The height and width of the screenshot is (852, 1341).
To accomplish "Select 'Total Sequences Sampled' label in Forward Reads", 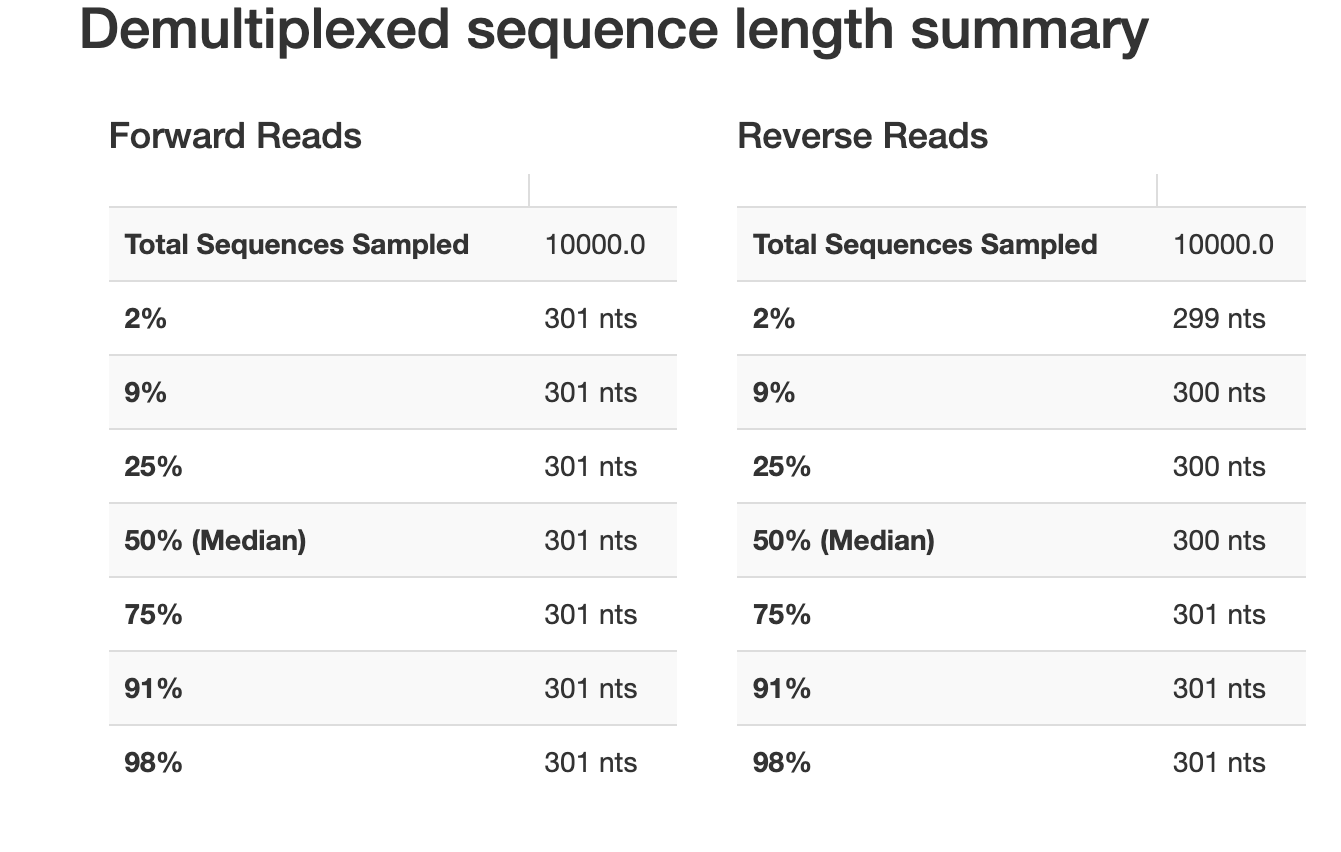I will pyautogui.click(x=296, y=245).
